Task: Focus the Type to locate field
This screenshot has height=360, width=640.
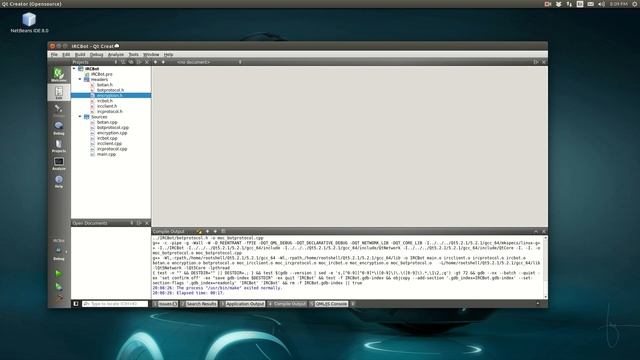Action: click(x=115, y=304)
